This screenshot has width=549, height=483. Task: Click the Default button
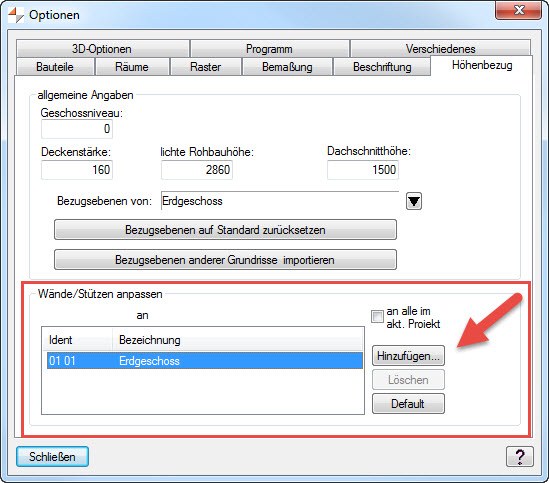tap(408, 403)
